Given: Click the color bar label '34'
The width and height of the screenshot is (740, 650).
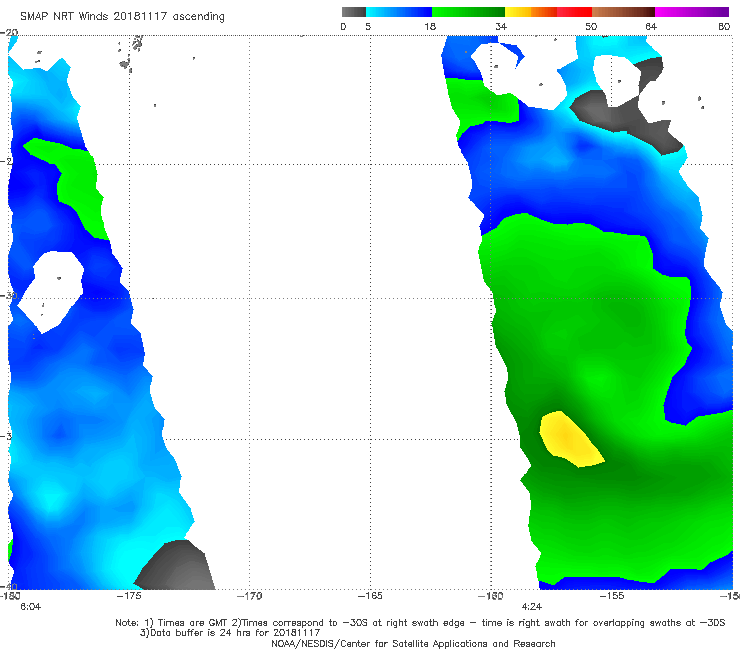Looking at the screenshot, I should click(501, 26).
